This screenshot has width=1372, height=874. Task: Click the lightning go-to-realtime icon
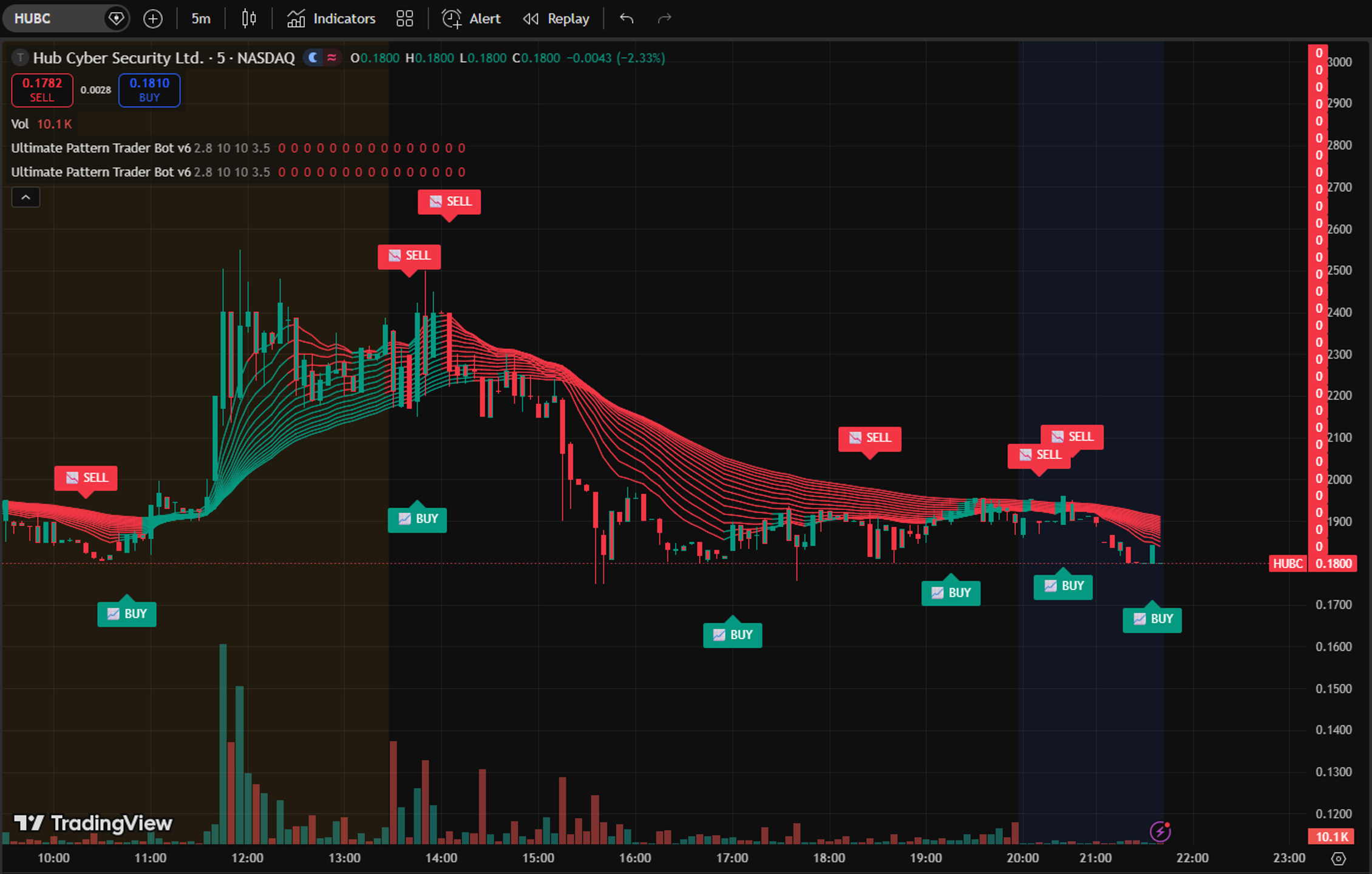(1160, 831)
